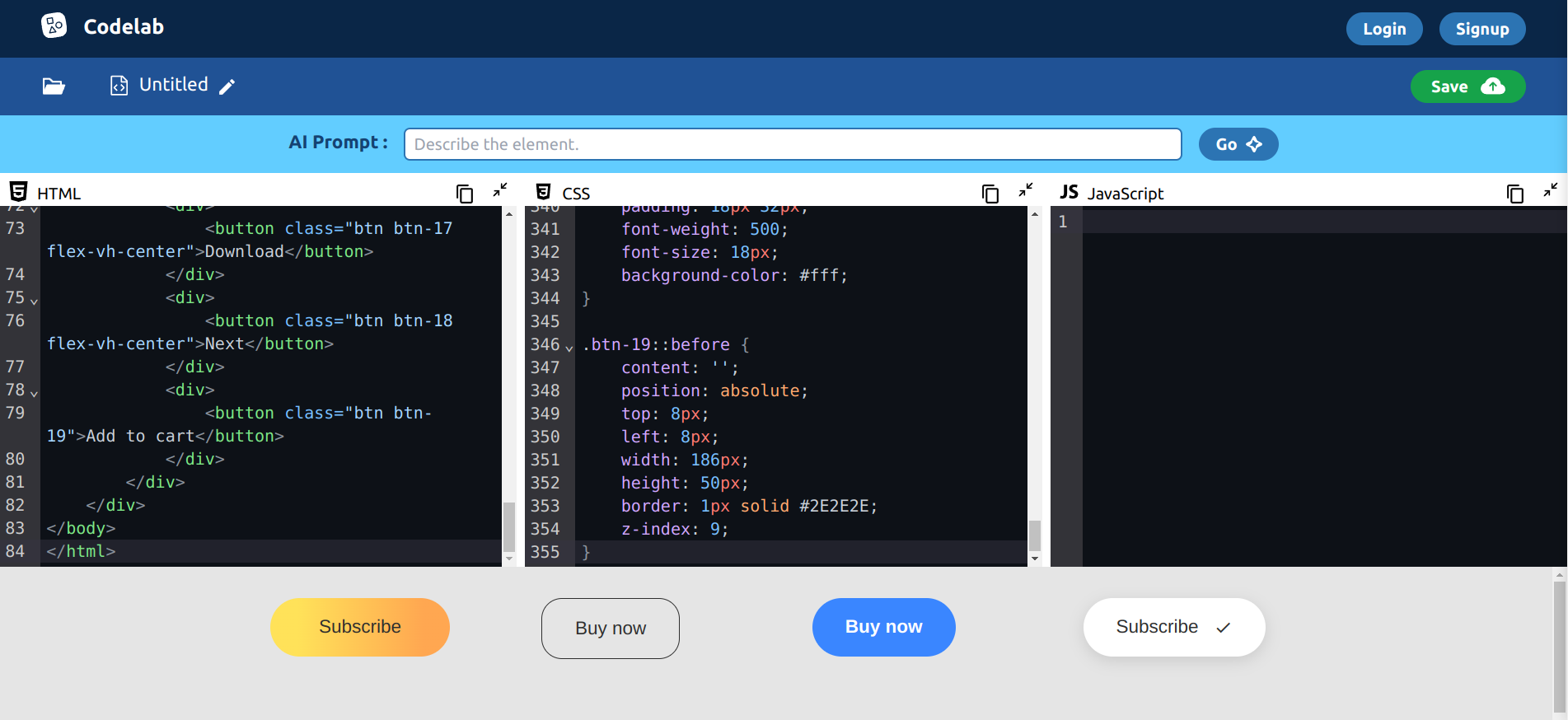Click the Codelab logo icon
The image size is (1568, 720).
[54, 26]
